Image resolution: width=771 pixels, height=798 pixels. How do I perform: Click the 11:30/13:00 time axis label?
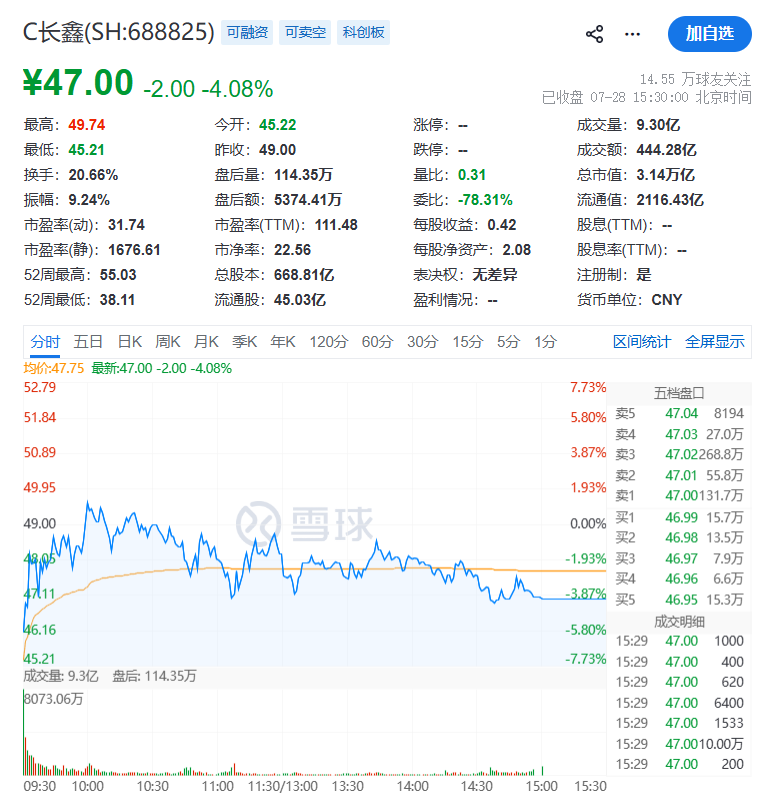tap(282, 786)
